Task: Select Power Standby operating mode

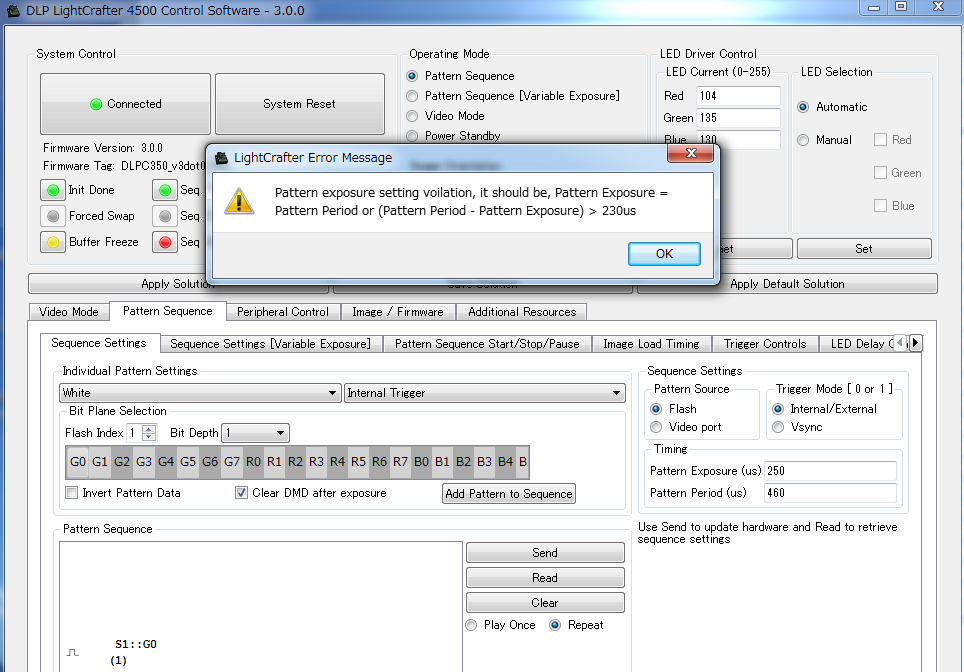Action: [412, 136]
